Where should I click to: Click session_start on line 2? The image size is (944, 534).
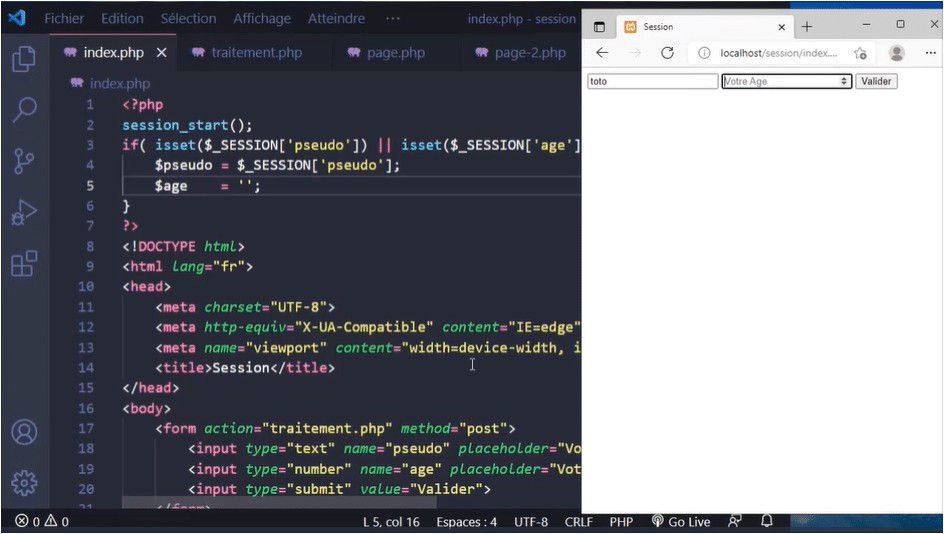coord(175,125)
